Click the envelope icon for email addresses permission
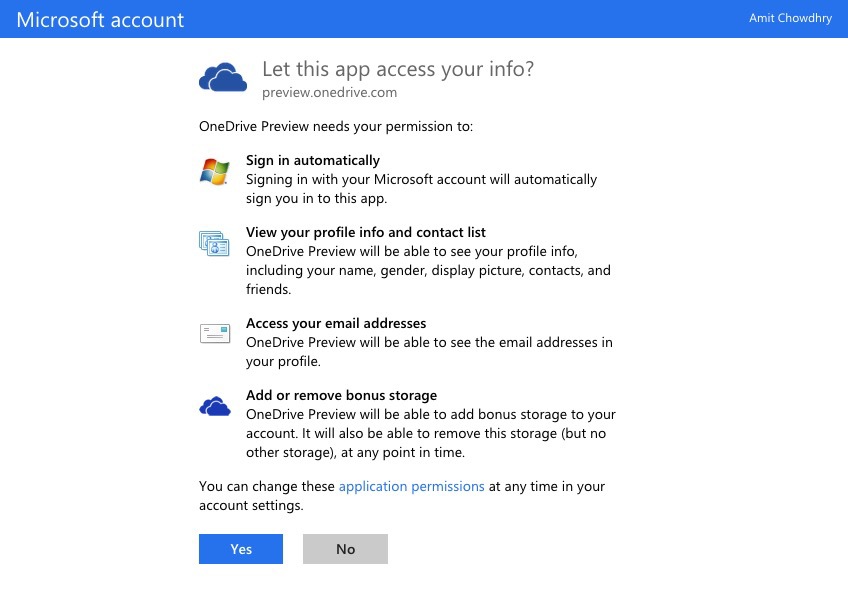This screenshot has height=614, width=848. pos(213,333)
